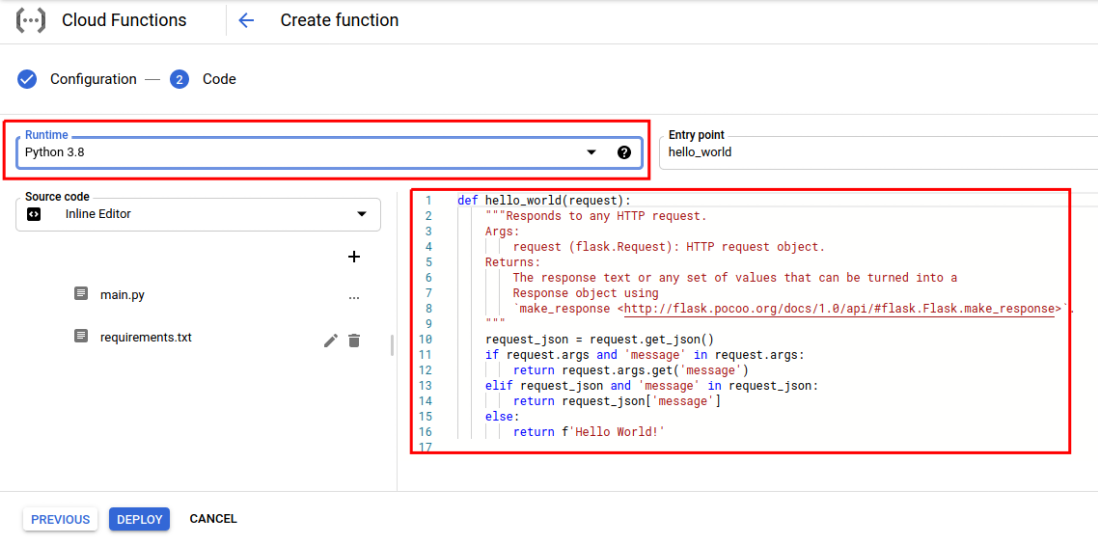This screenshot has width=1098, height=544.
Task: Open the Inline Editor source code dropdown
Action: (361, 214)
